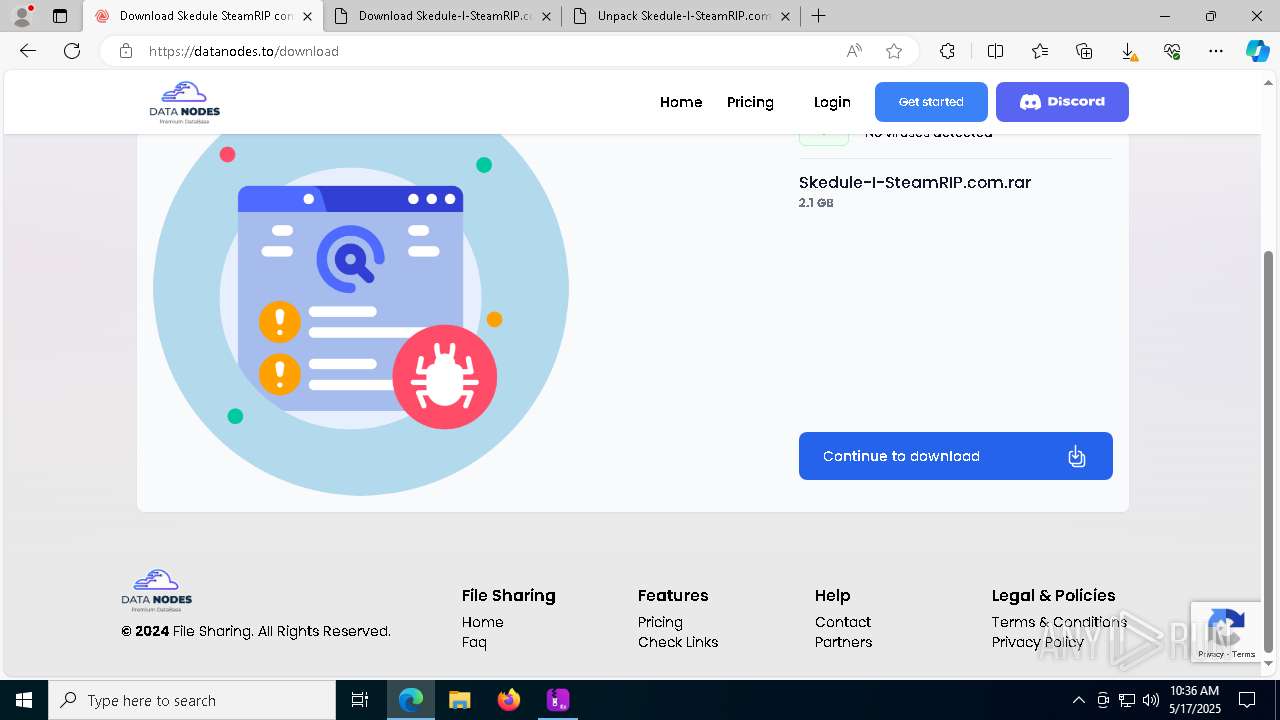The height and width of the screenshot is (720, 1280).
Task: Open notification center icon
Action: point(1247,700)
